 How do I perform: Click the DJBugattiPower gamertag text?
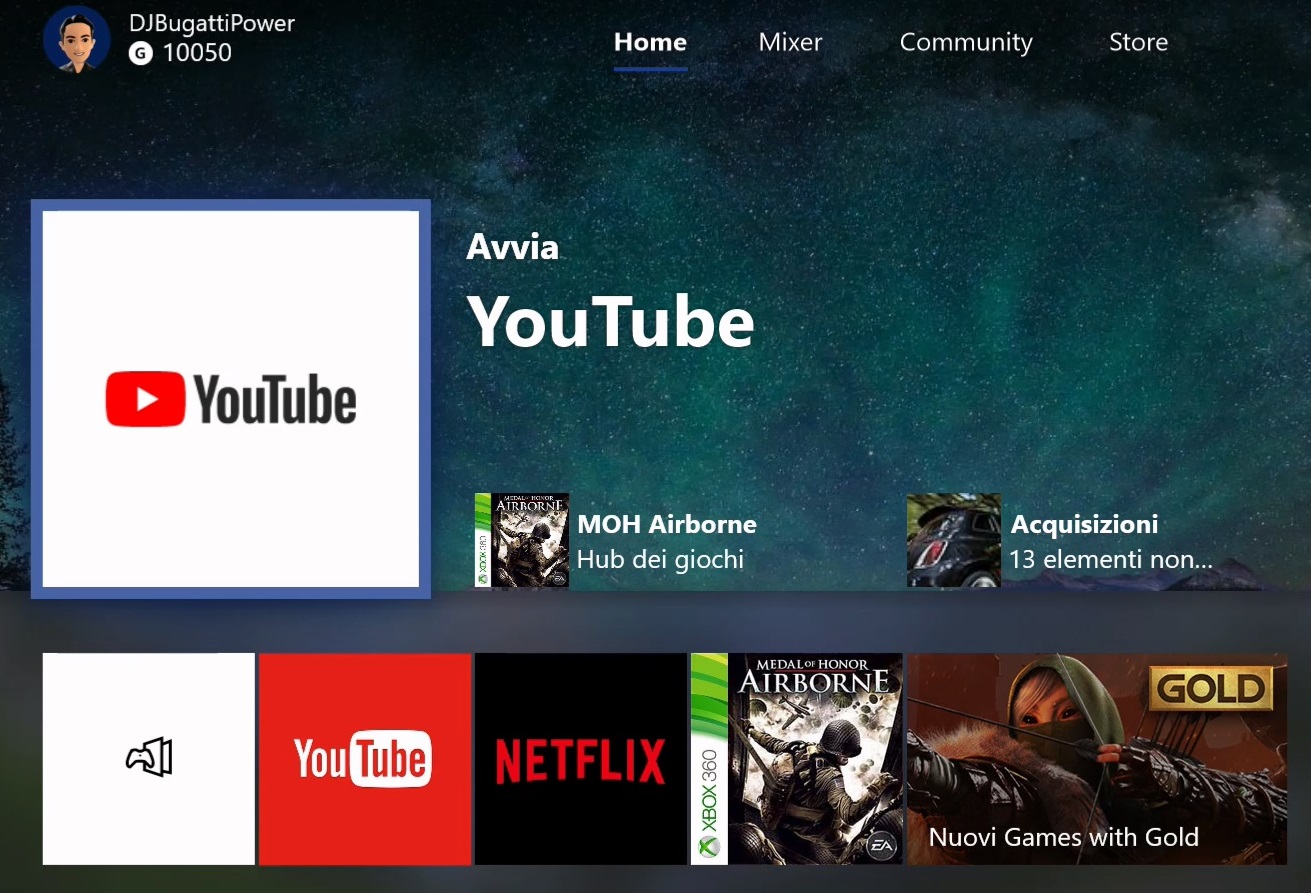[x=212, y=23]
